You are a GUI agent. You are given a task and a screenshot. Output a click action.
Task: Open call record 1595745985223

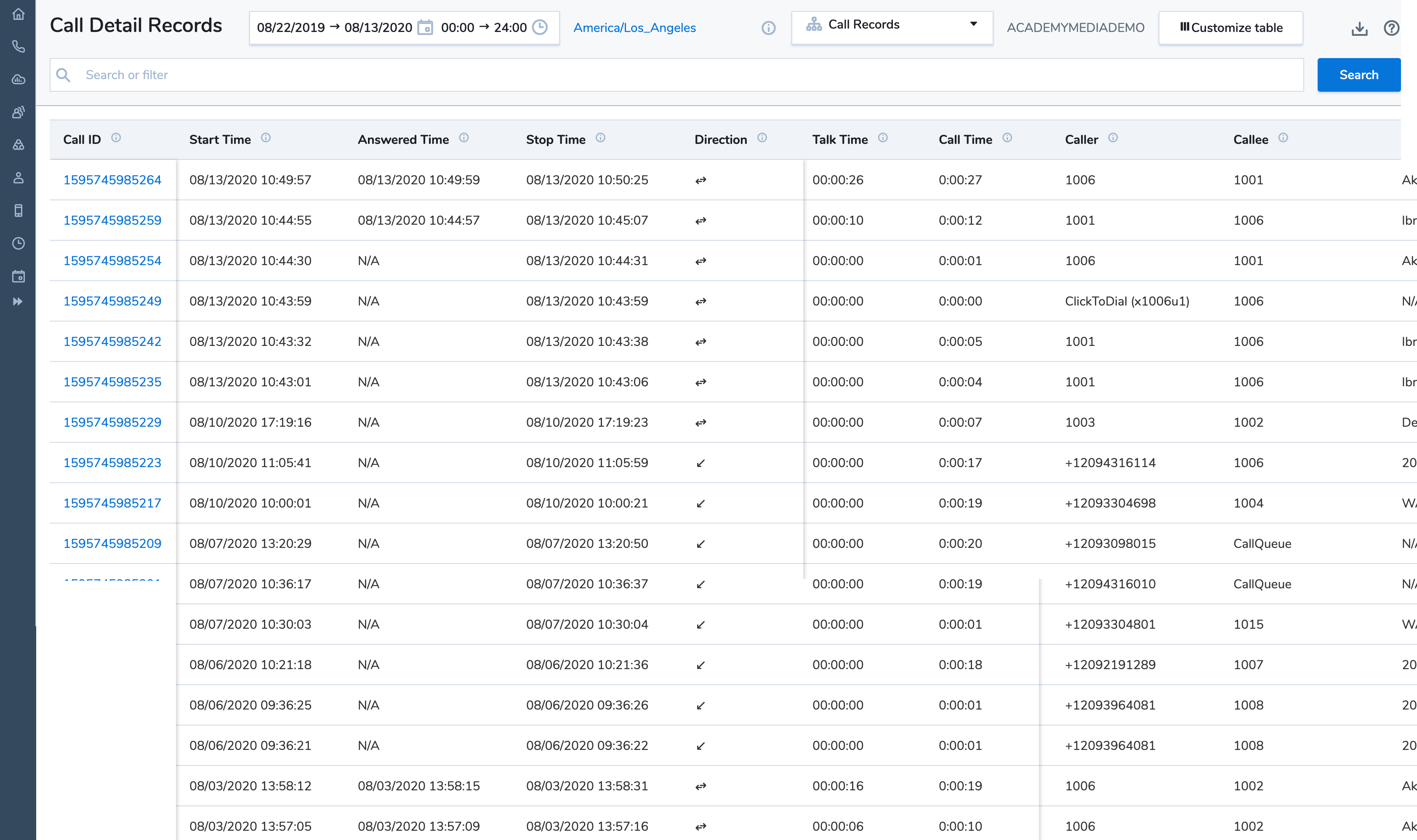112,463
